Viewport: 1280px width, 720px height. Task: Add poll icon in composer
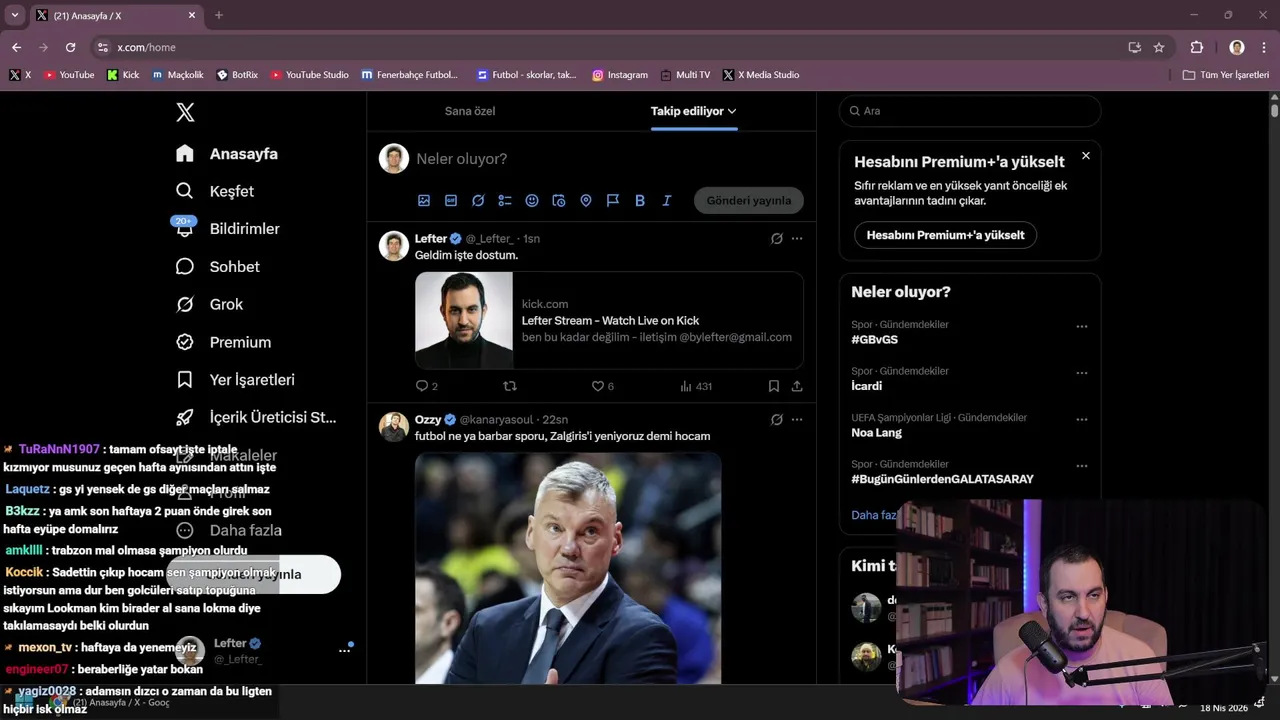(x=505, y=201)
